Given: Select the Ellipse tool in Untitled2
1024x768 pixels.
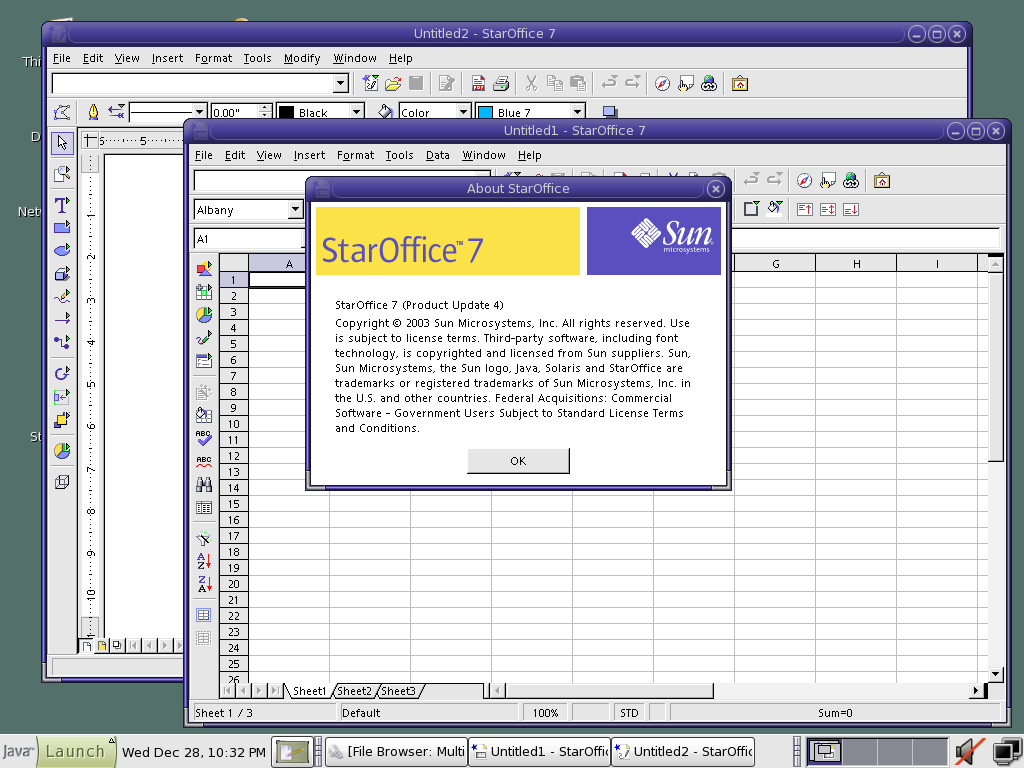Looking at the screenshot, I should click(x=62, y=250).
